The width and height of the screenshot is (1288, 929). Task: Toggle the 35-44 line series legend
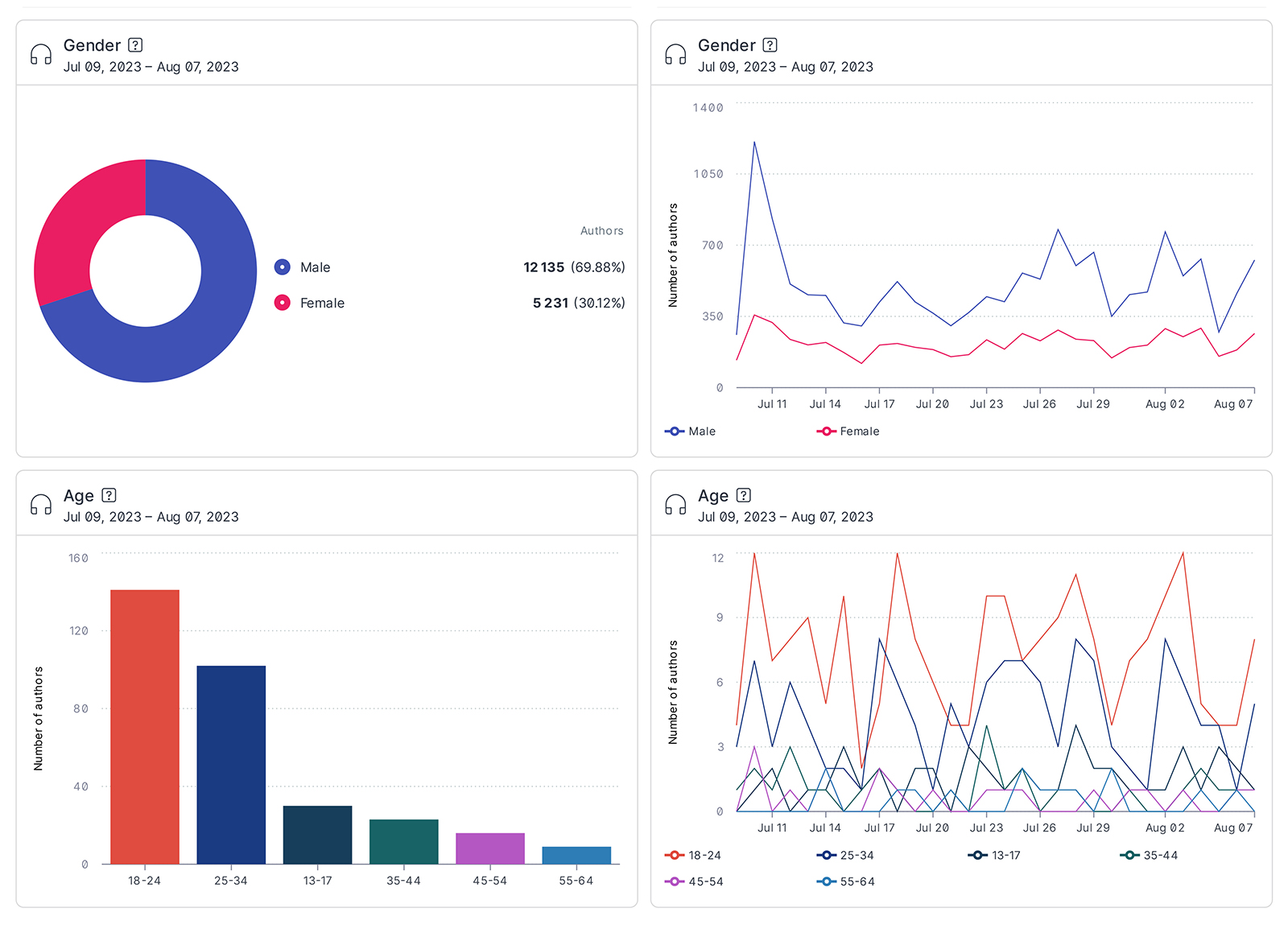click(x=1148, y=855)
